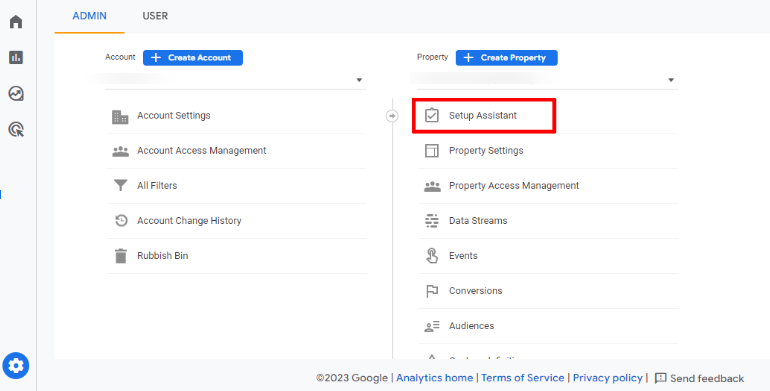Click the Rubbish Bin trash icon
Viewport: 770px width, 391px height.
tap(120, 256)
